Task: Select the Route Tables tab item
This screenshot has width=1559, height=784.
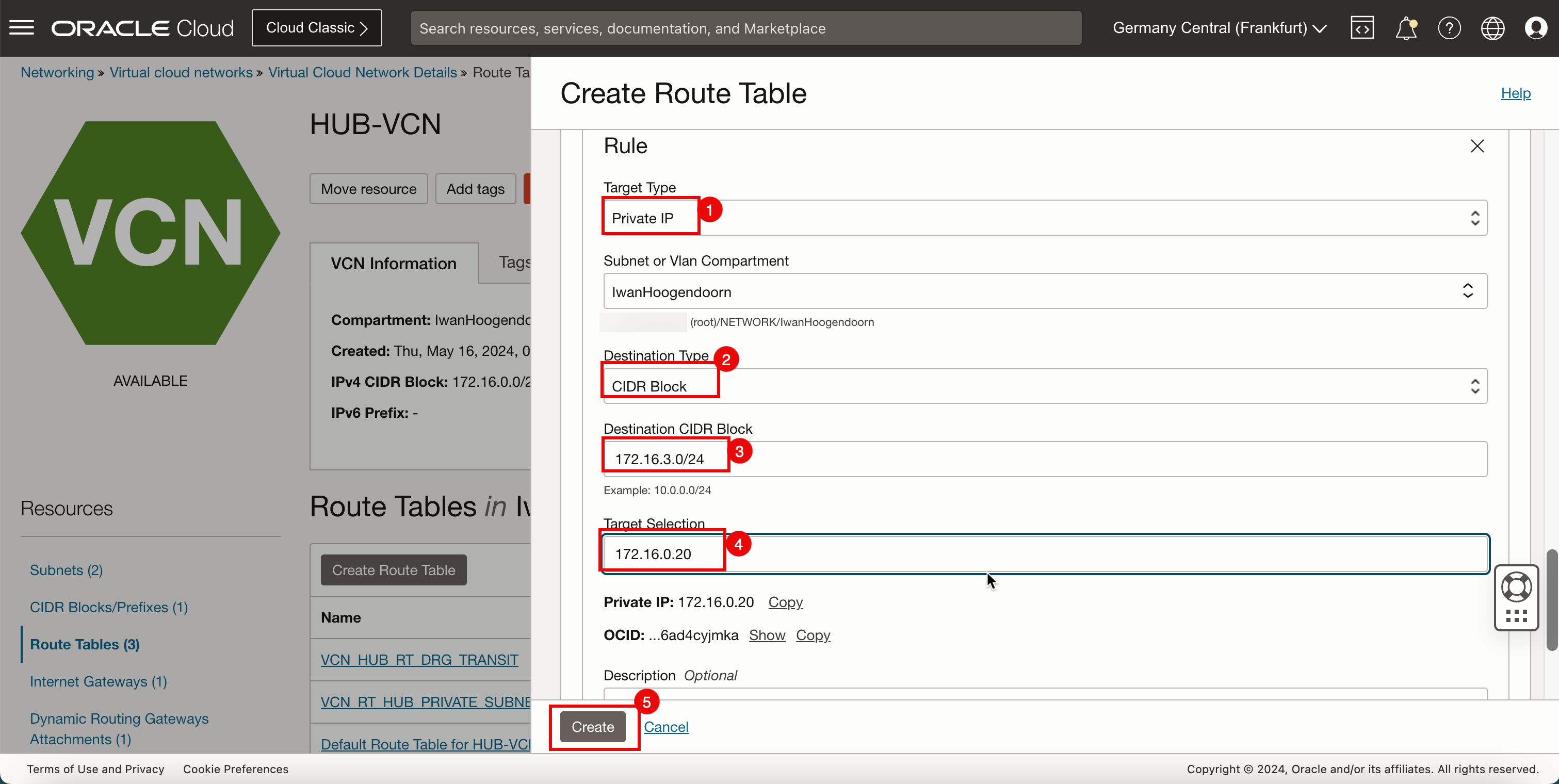Action: point(85,644)
